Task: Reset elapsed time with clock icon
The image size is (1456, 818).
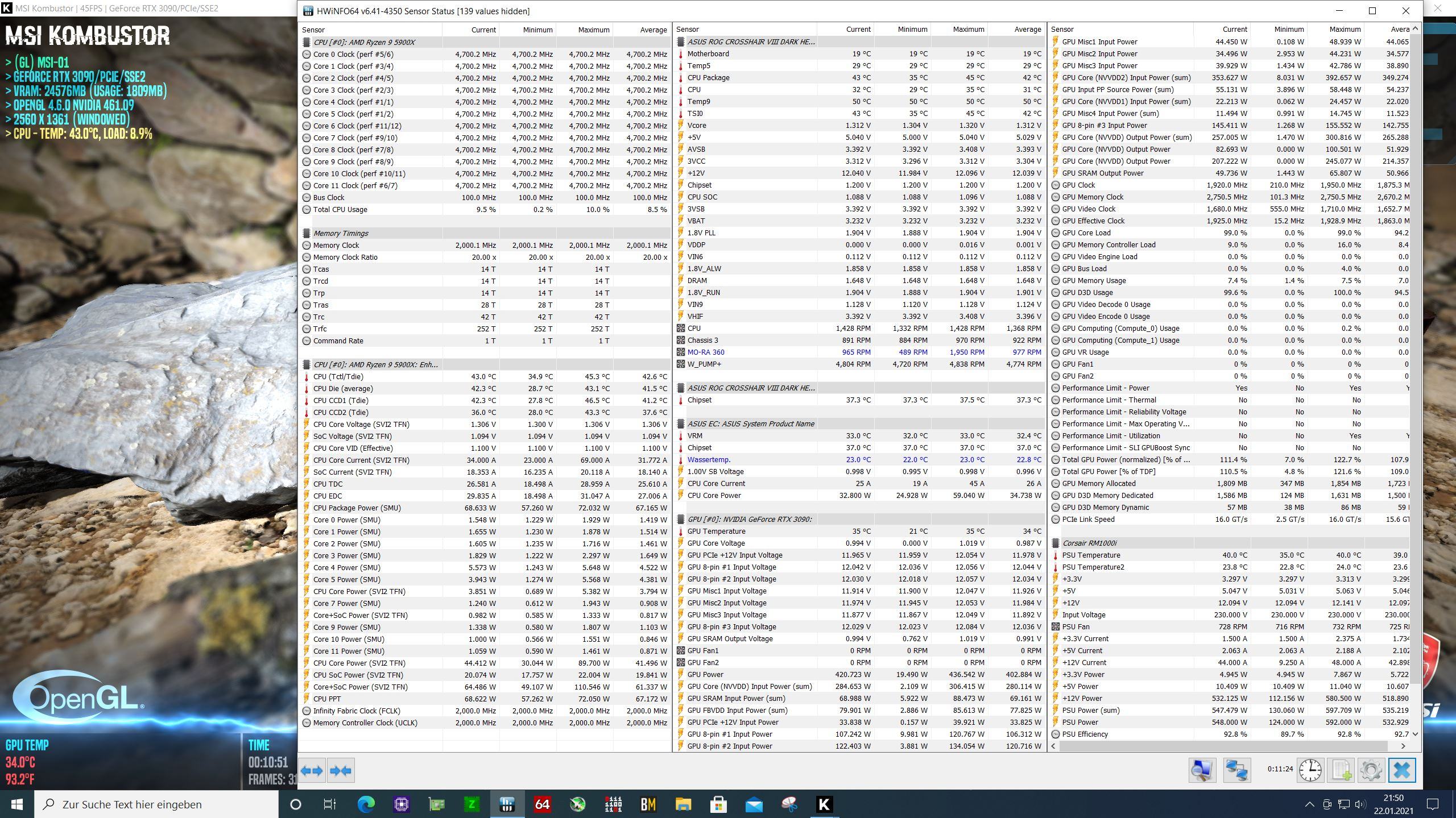Action: [1310, 771]
